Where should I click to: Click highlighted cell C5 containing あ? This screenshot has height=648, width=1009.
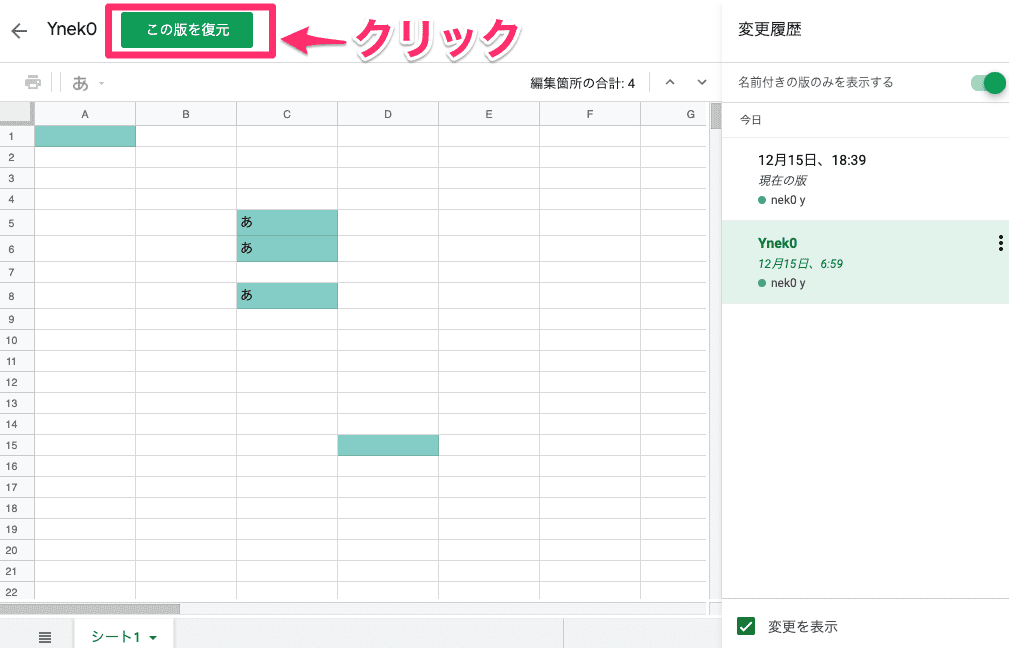[x=287, y=222]
